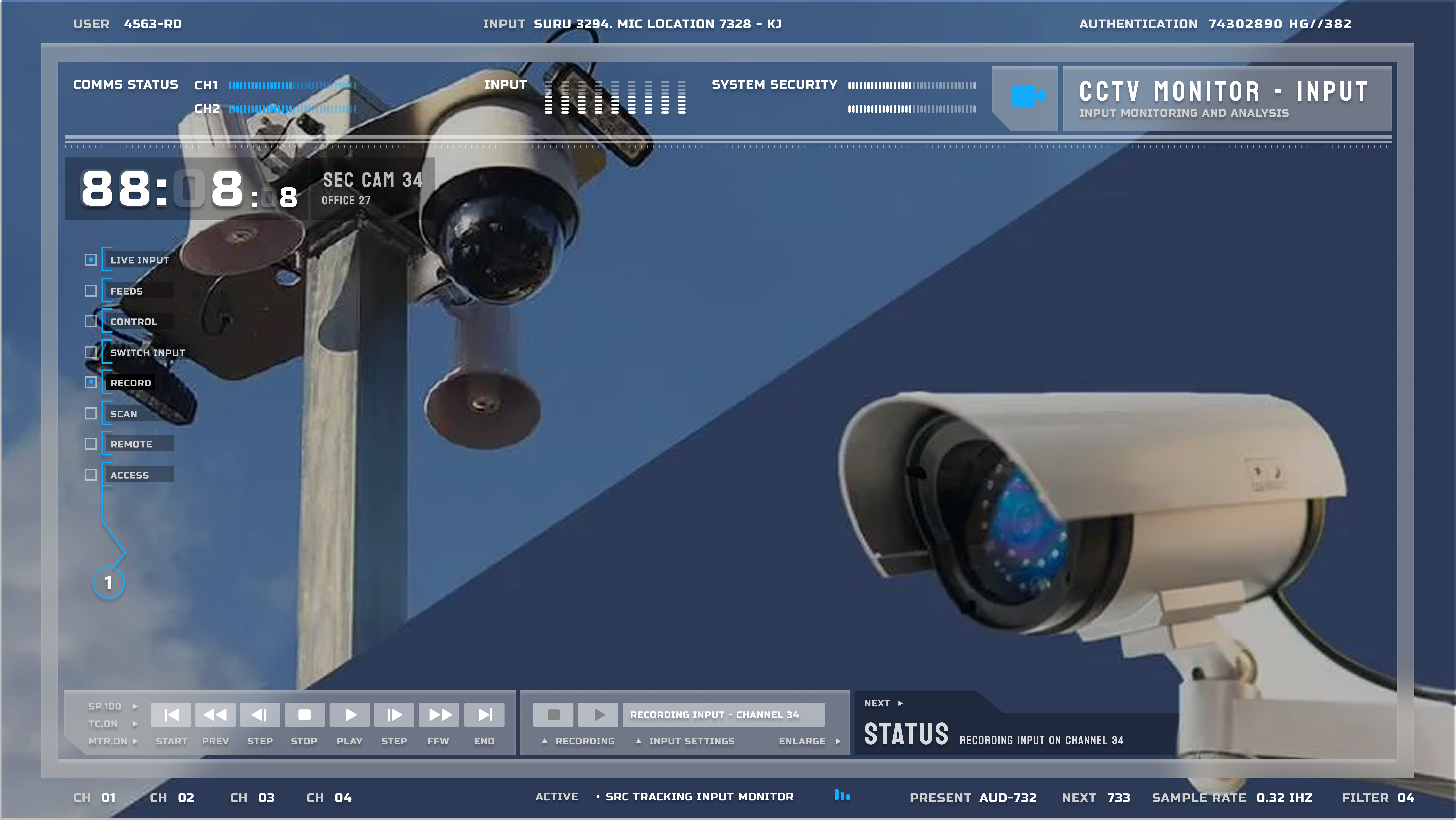1456x820 pixels.
Task: Uncheck the LIVE INPUT checkbox
Action: pyautogui.click(x=91, y=260)
